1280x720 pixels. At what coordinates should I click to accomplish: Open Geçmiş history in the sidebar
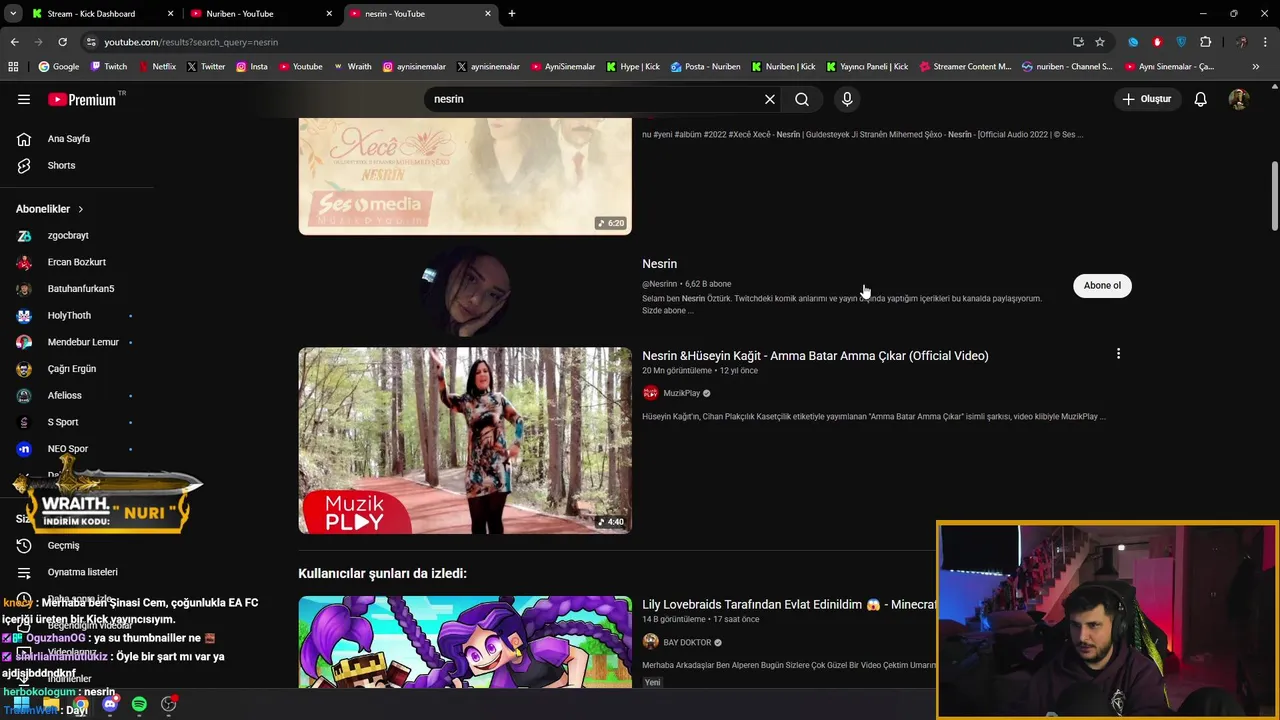pos(63,546)
